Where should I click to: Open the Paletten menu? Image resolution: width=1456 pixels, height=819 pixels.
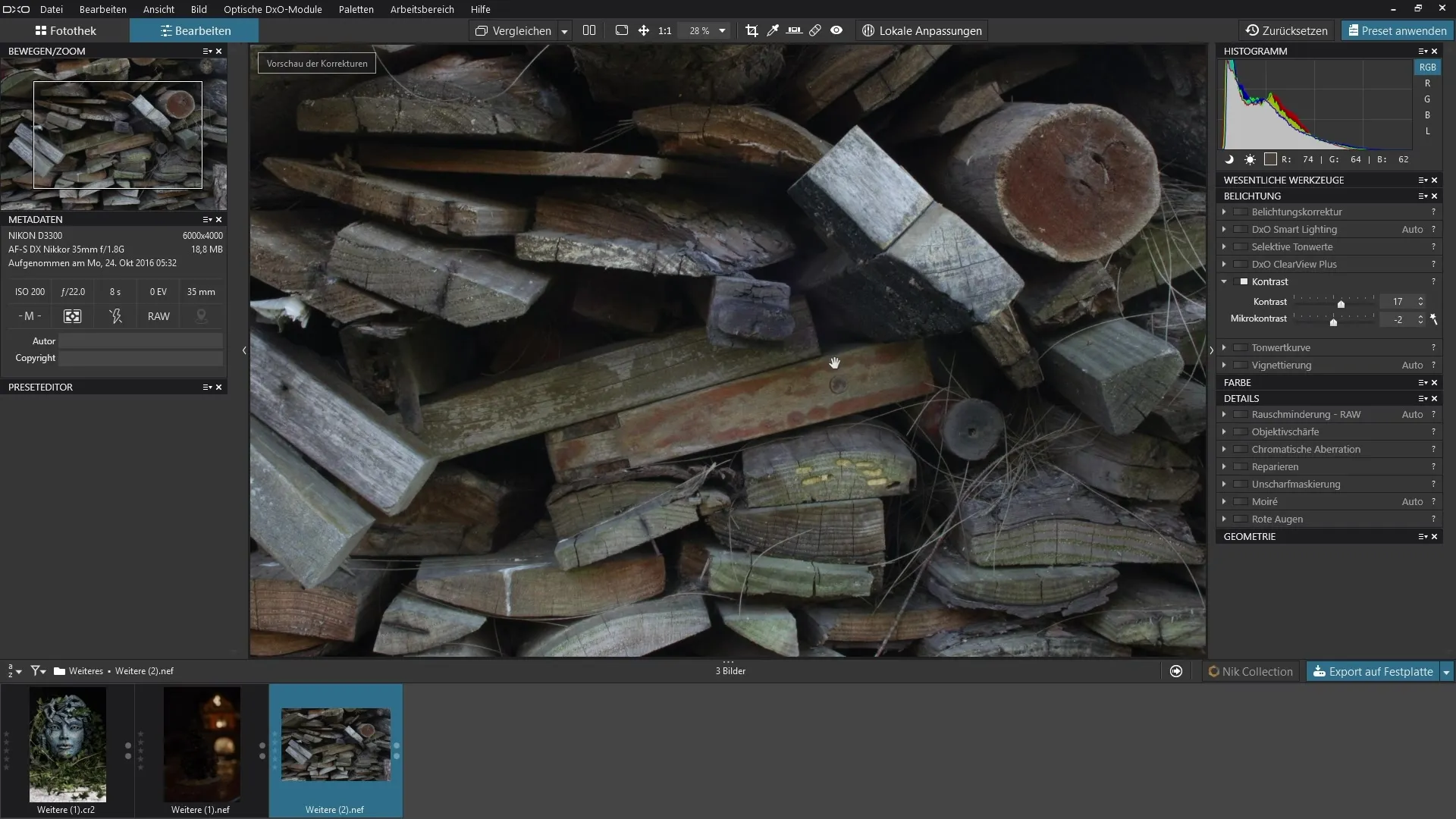(356, 9)
